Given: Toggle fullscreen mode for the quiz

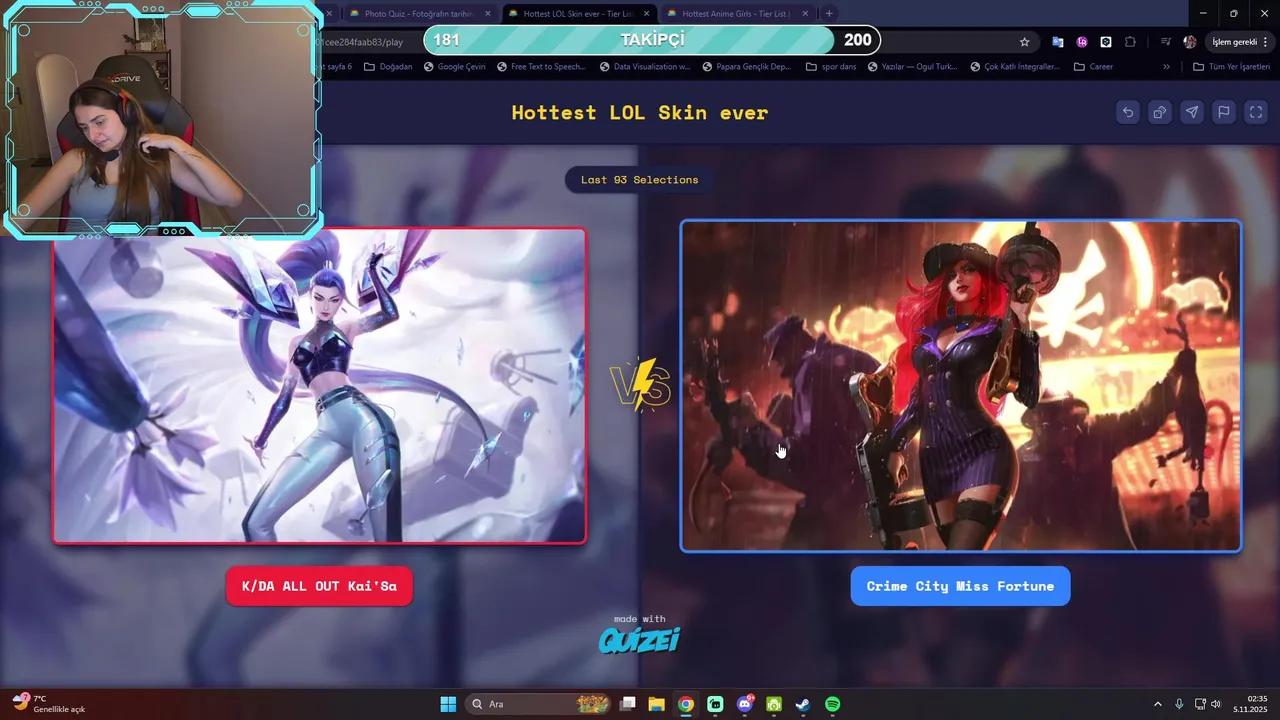Looking at the screenshot, I should pos(1256,112).
